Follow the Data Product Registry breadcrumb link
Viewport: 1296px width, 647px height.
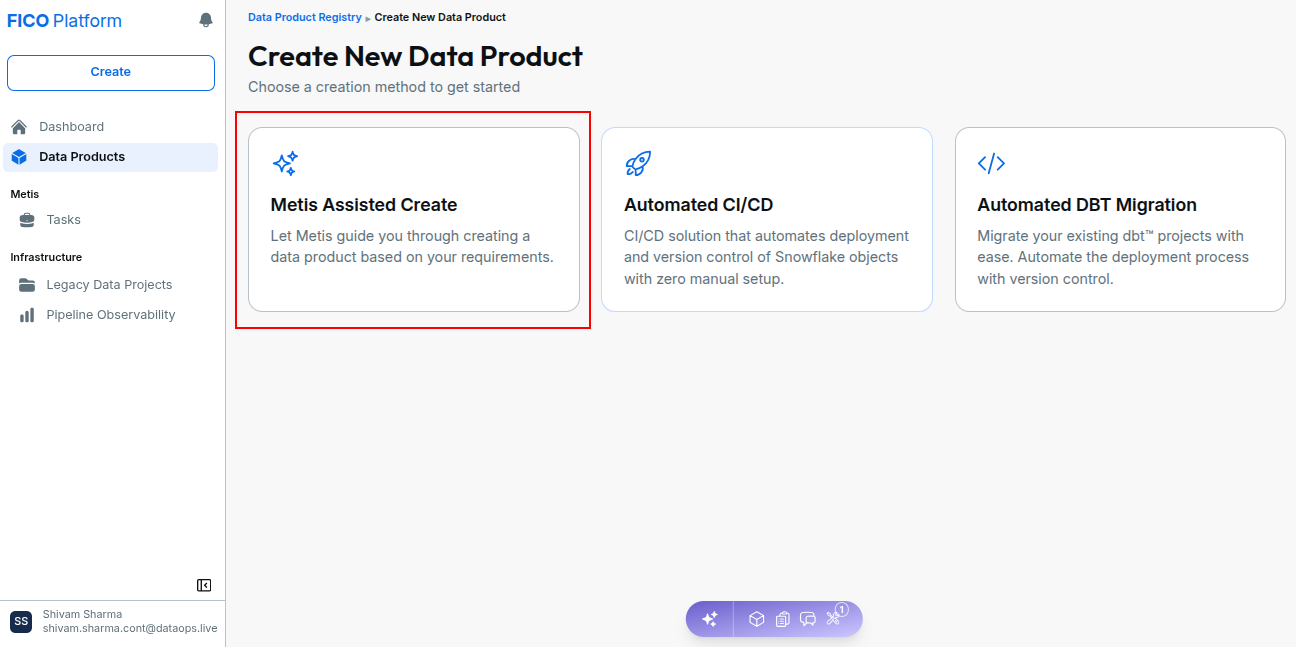[x=305, y=17]
